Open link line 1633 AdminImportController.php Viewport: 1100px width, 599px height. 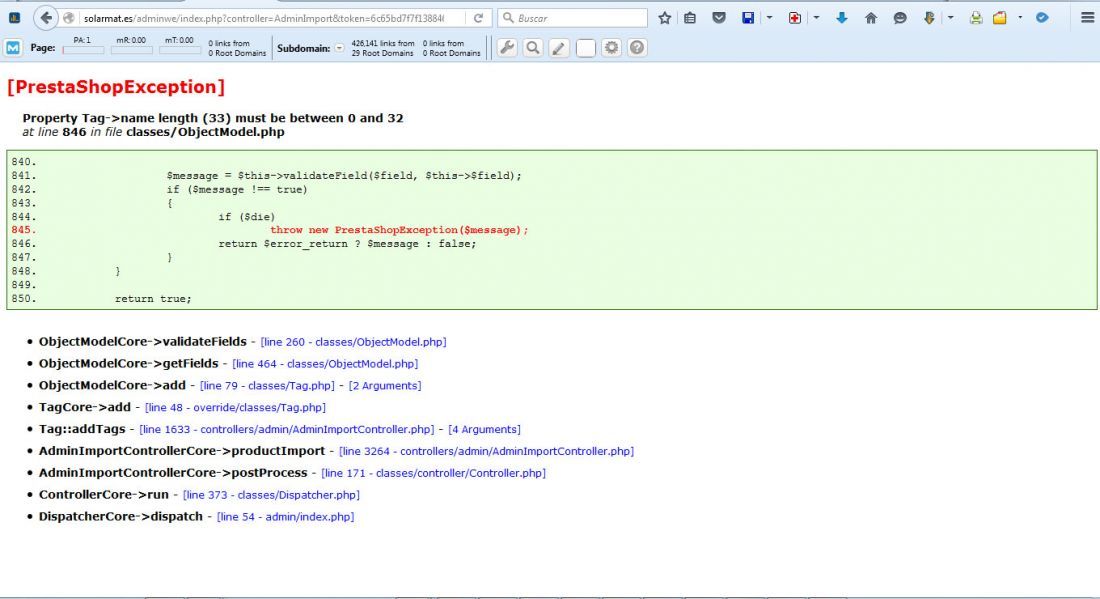(x=287, y=429)
